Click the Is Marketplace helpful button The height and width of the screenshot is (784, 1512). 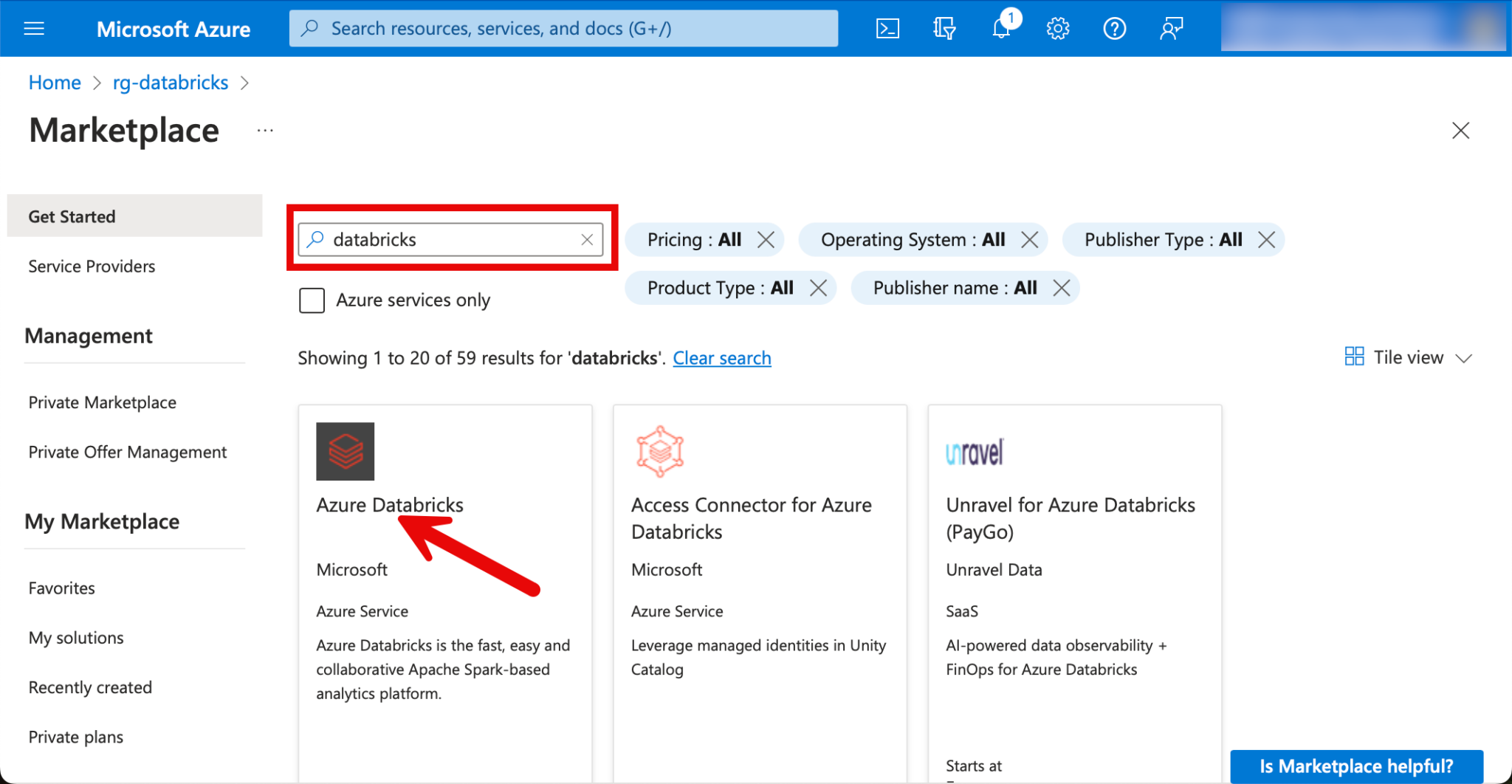pyautogui.click(x=1355, y=766)
